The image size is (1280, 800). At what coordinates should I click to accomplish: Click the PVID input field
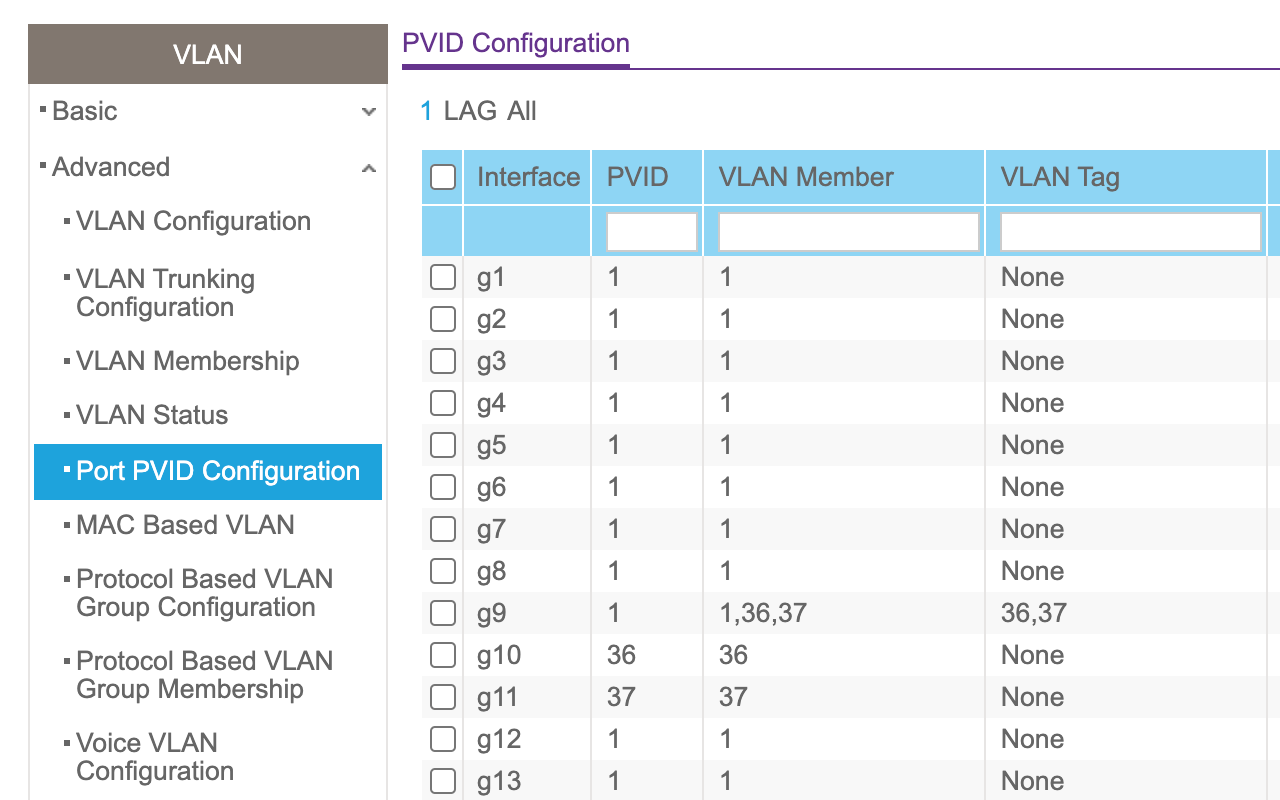pos(651,232)
